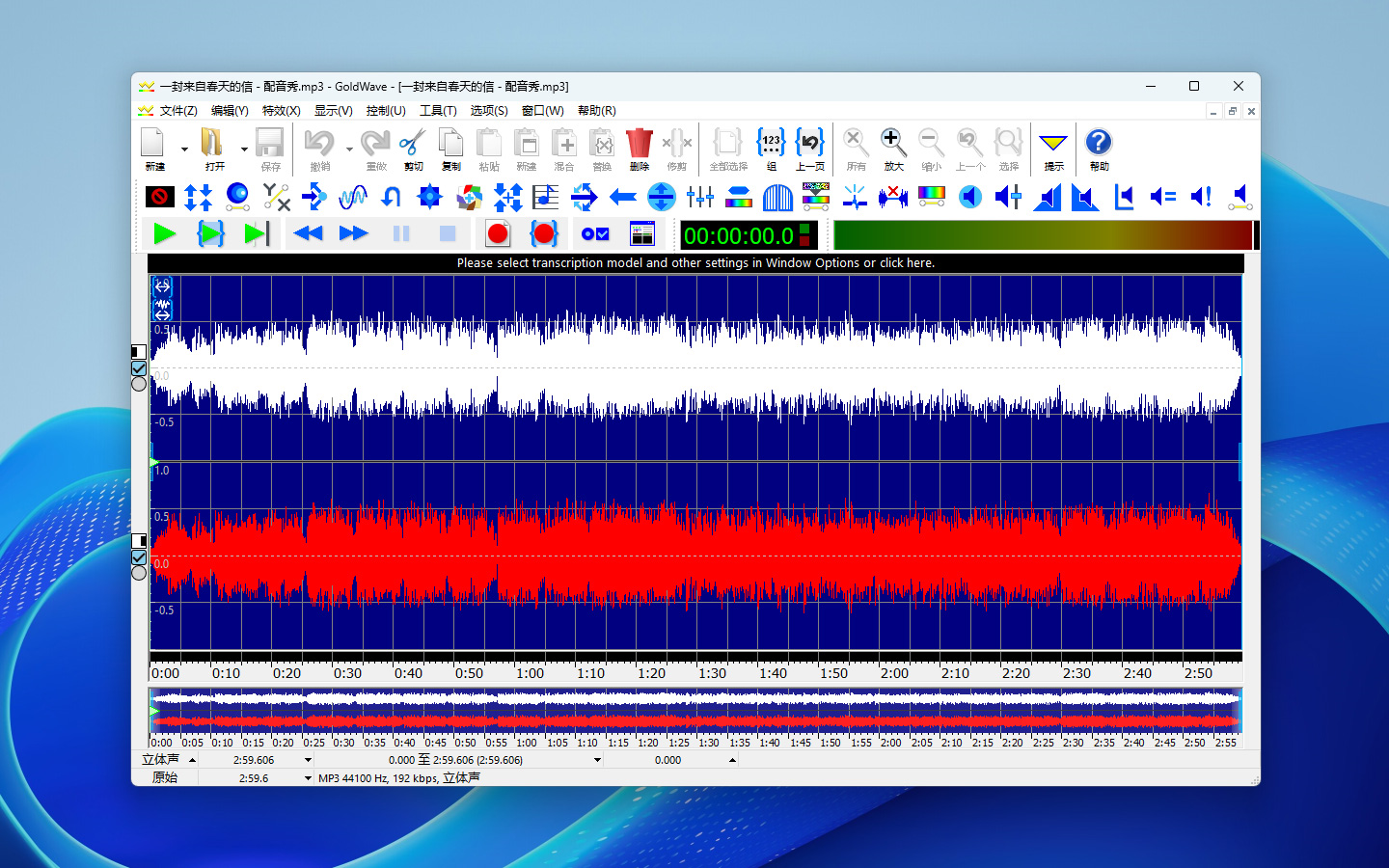This screenshot has width=1389, height=868.
Task: Open the 工具(T) Tool menu
Action: pos(438,111)
